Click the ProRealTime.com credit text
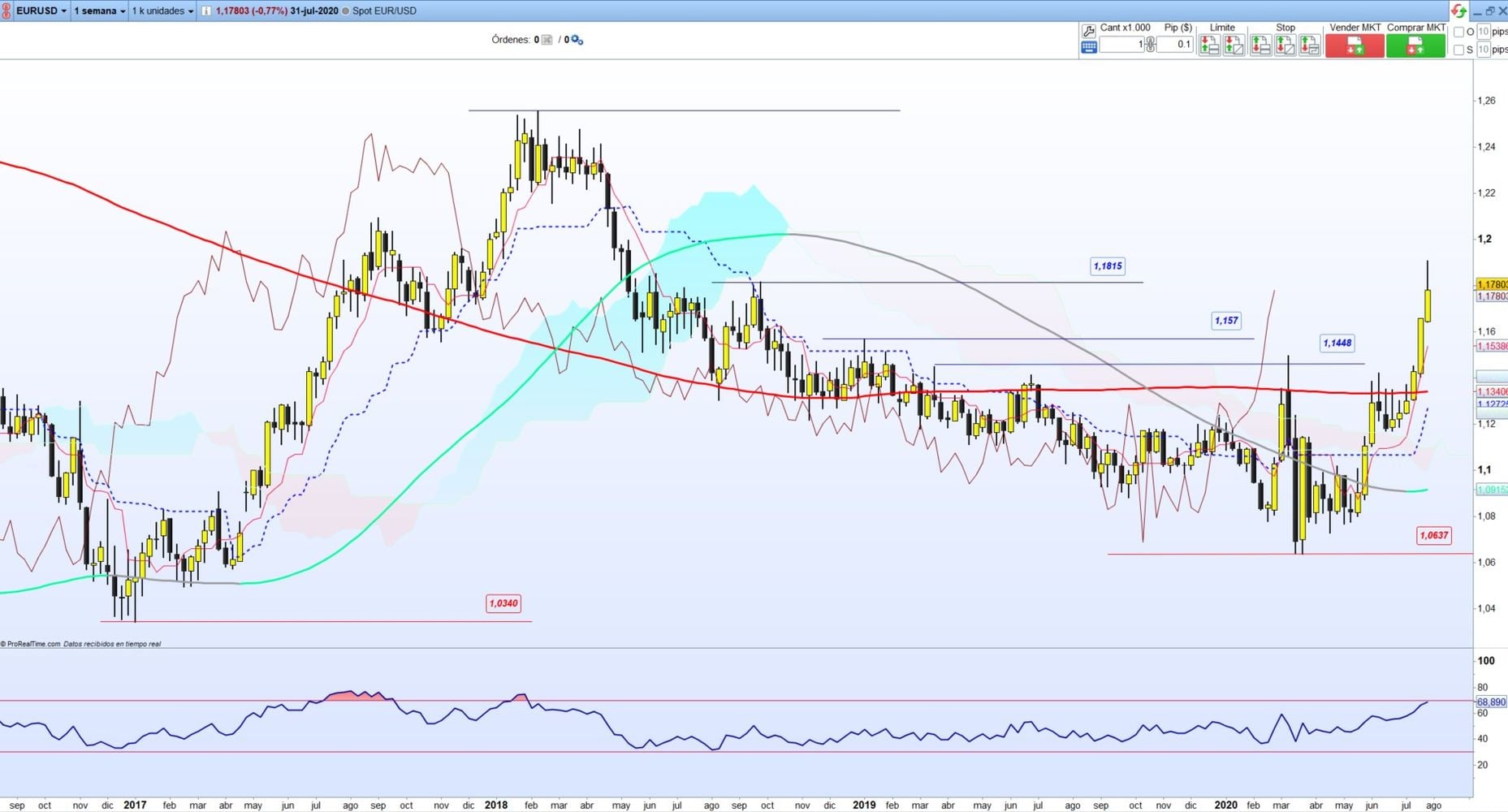 pos(31,644)
